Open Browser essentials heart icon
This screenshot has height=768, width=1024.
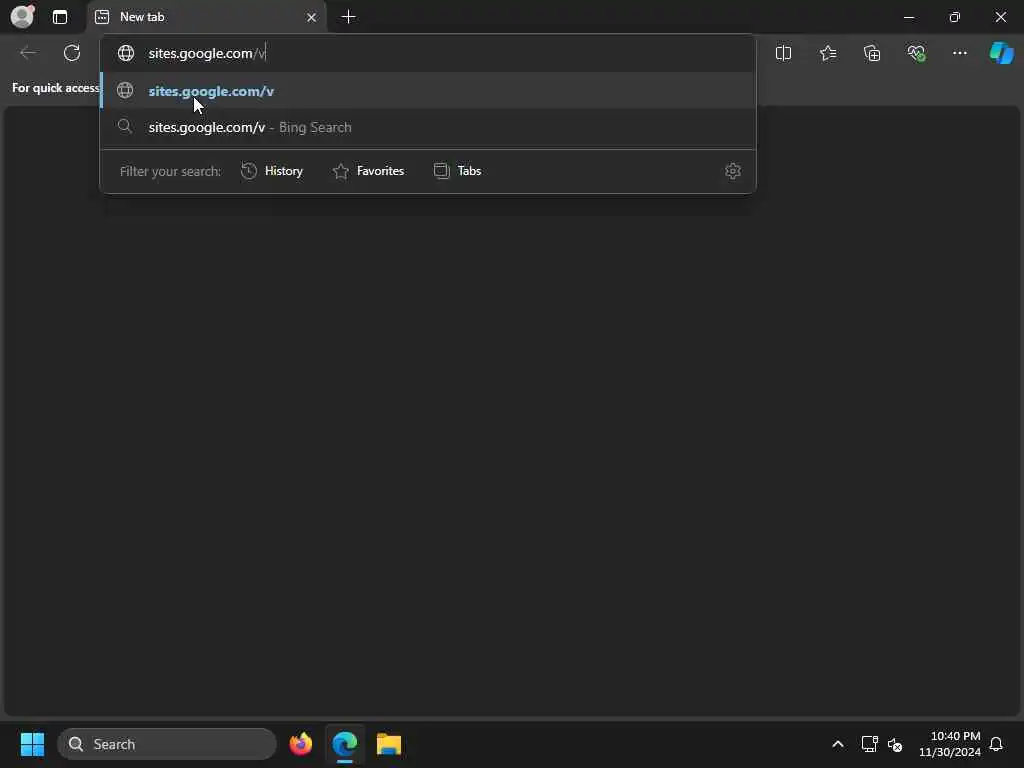point(916,53)
